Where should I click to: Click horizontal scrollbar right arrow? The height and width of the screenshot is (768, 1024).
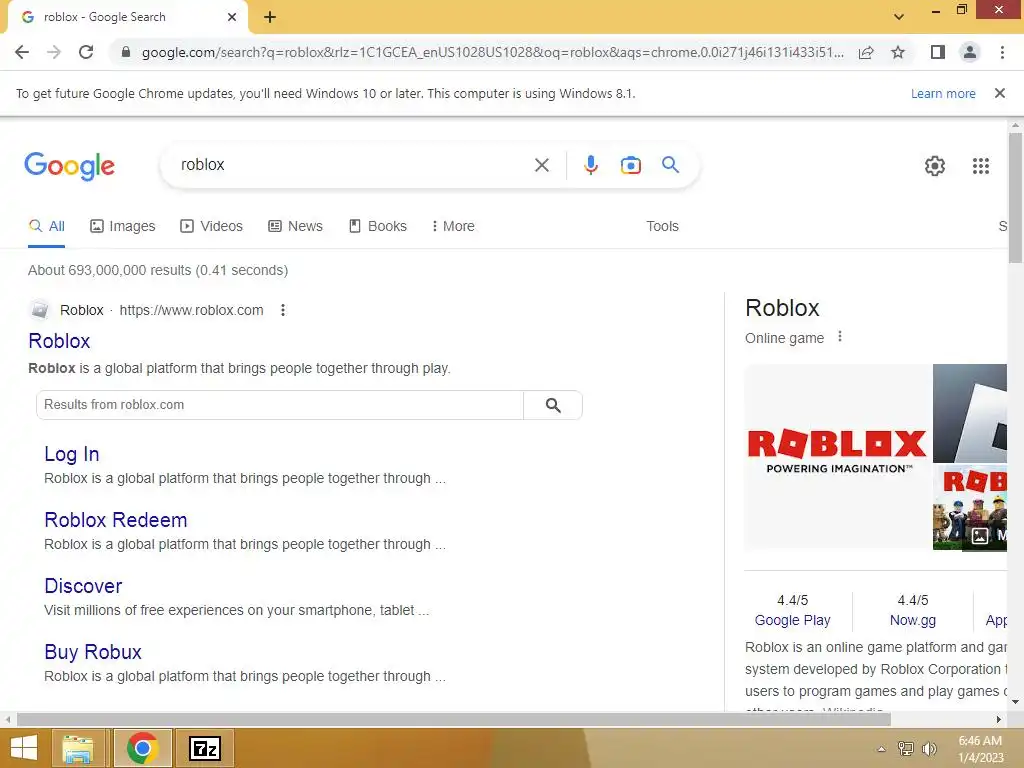click(x=999, y=720)
